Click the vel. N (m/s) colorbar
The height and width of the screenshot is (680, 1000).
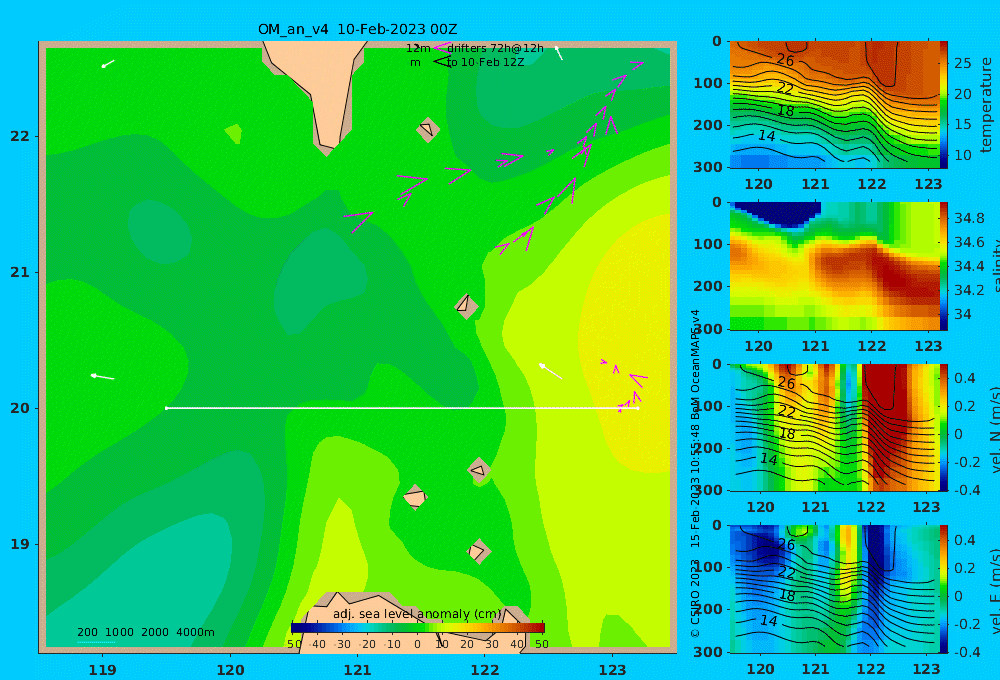944,427
